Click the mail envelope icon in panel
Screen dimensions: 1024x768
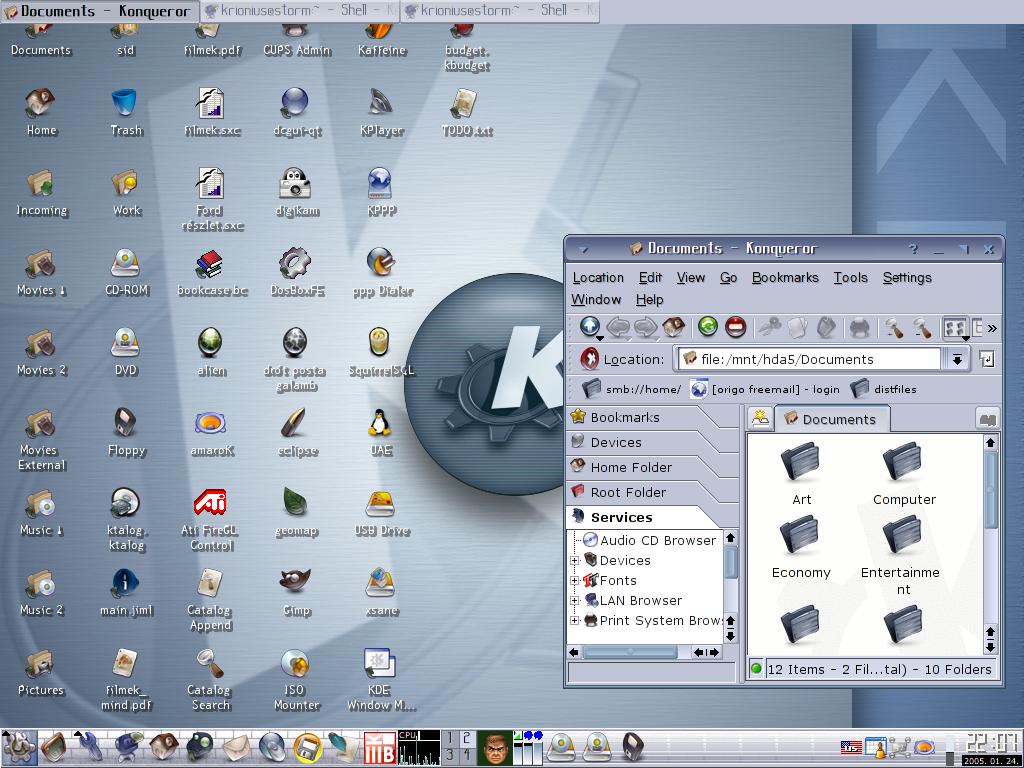coord(236,748)
